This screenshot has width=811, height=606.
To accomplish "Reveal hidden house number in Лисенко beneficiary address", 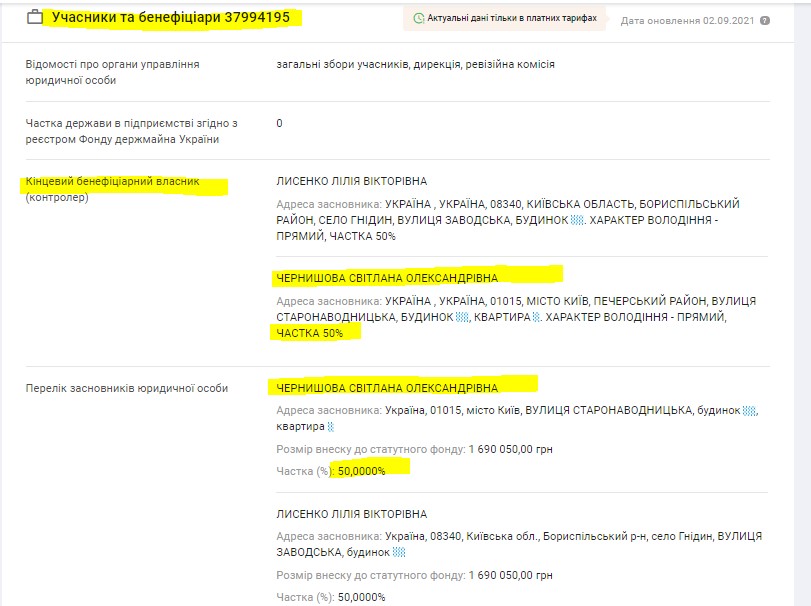I will point(575,220).
